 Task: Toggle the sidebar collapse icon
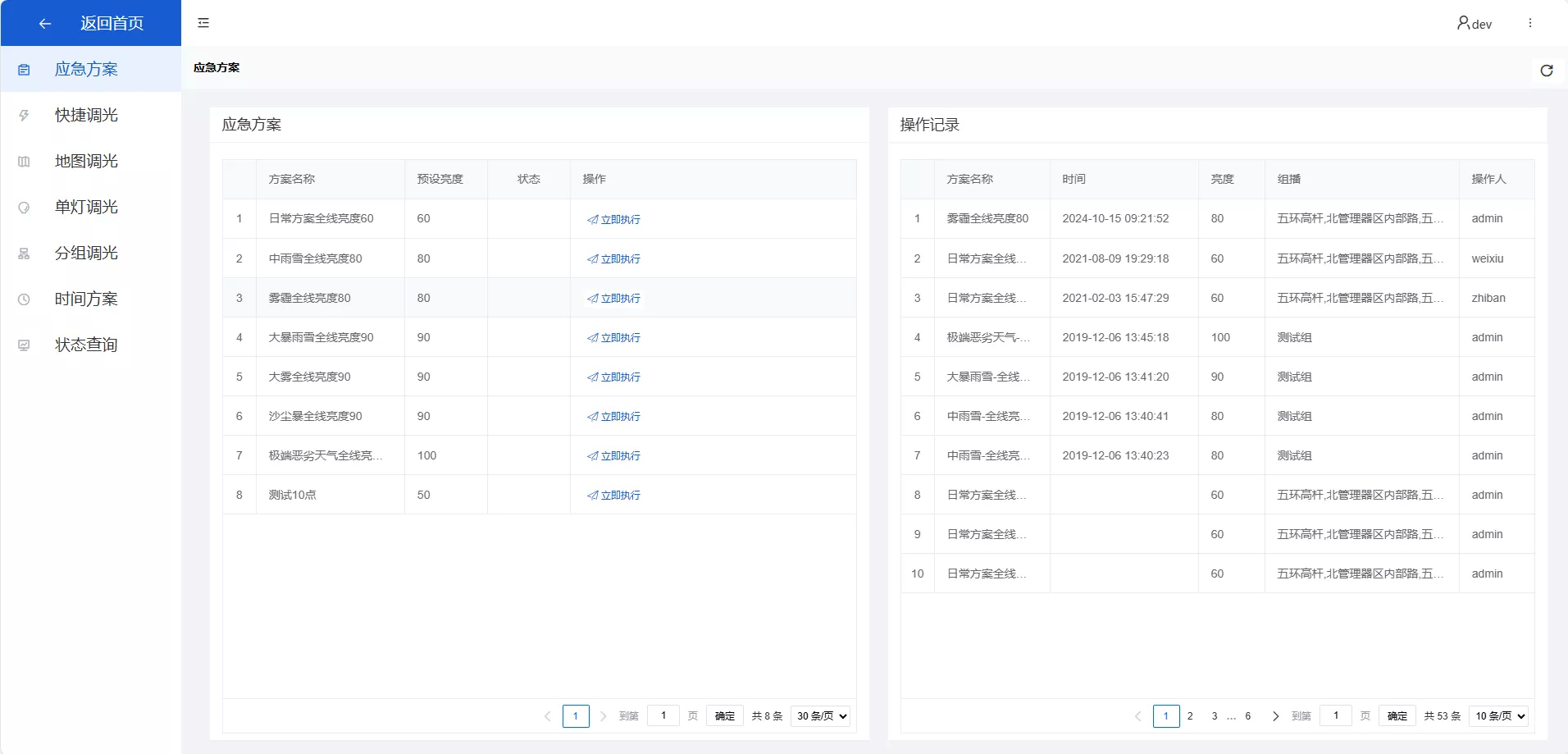[203, 23]
